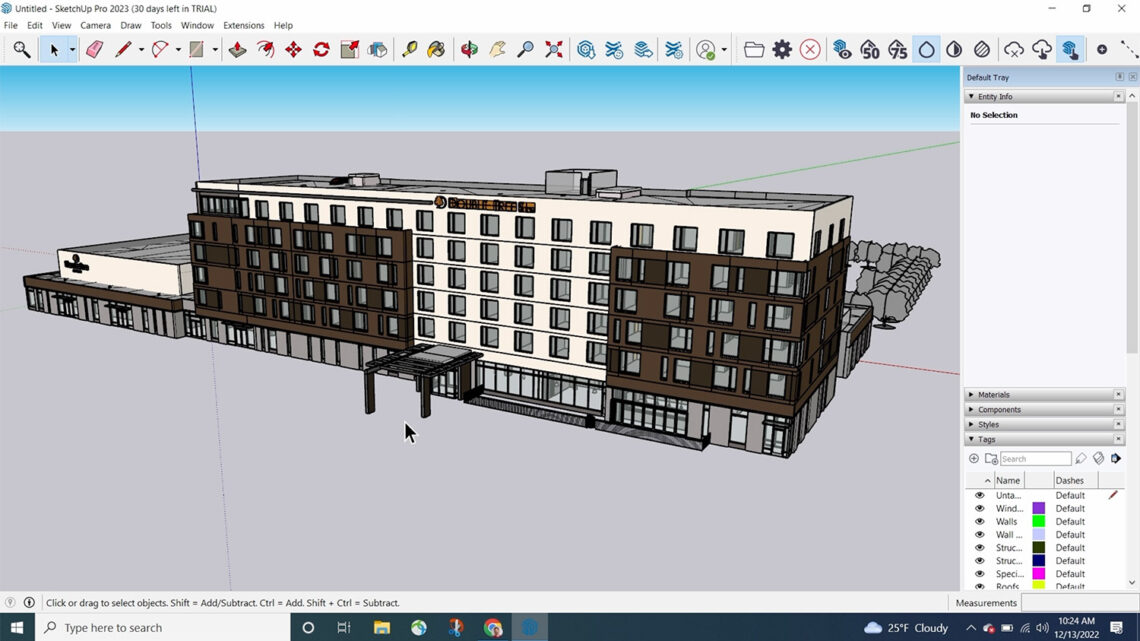
Task: Add a new tag with the plus button
Action: [x=974, y=458]
